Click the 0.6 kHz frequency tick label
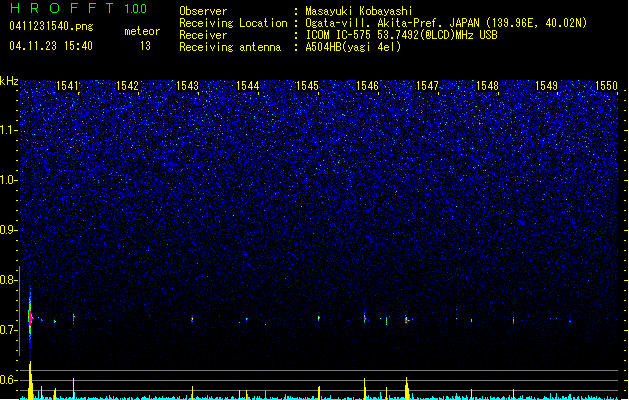 point(8,380)
